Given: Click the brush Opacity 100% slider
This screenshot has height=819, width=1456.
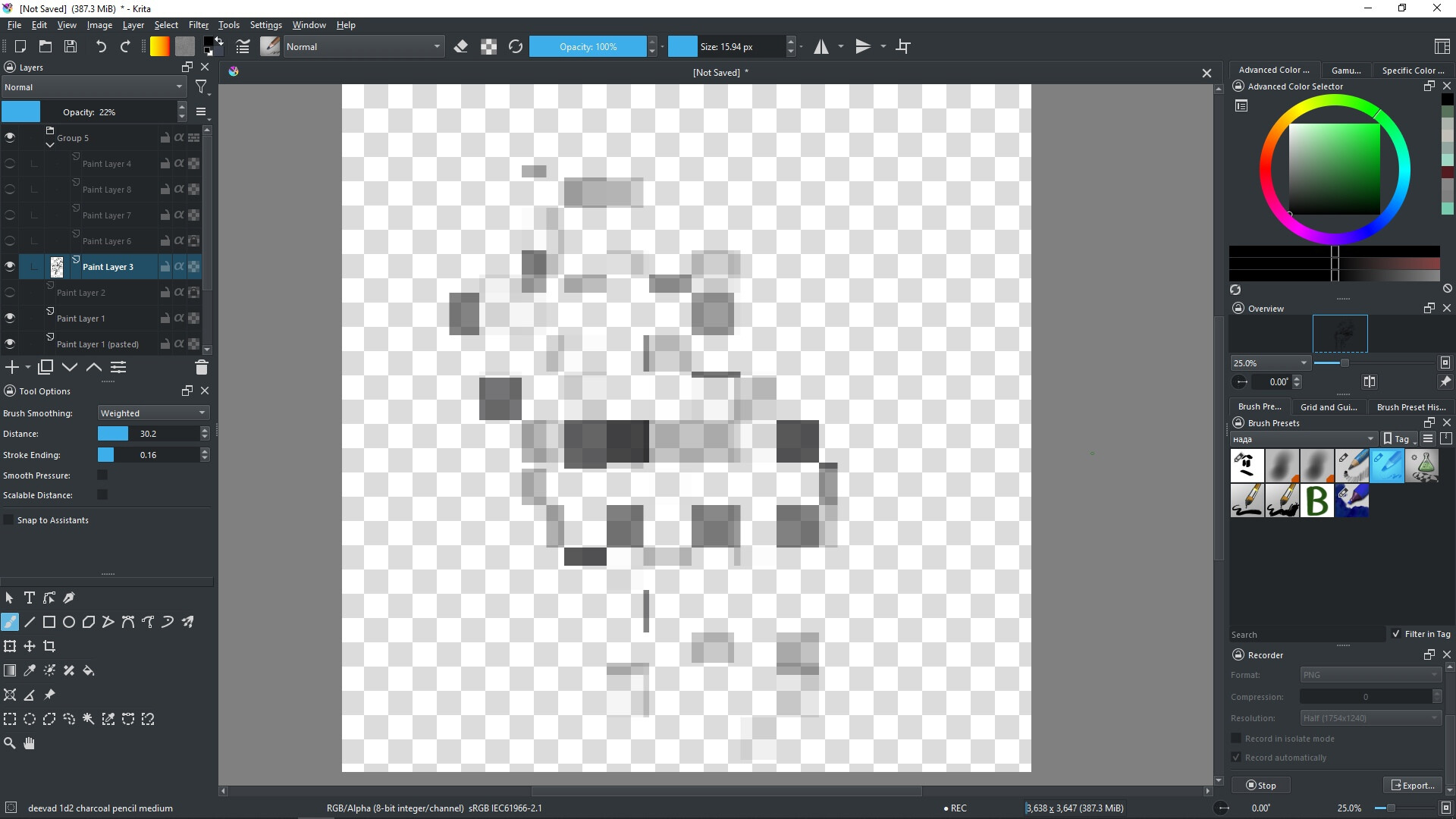Looking at the screenshot, I should pyautogui.click(x=588, y=47).
